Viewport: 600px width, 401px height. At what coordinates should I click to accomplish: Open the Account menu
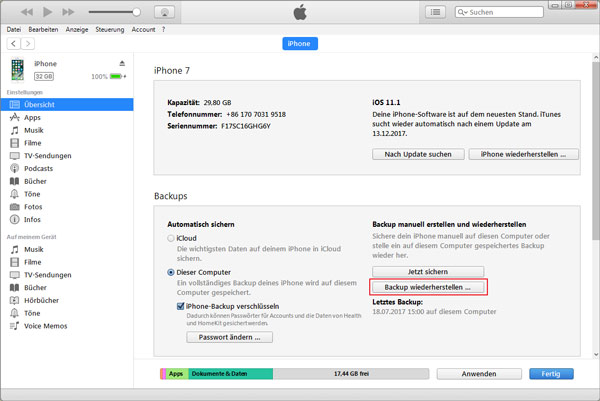point(143,29)
